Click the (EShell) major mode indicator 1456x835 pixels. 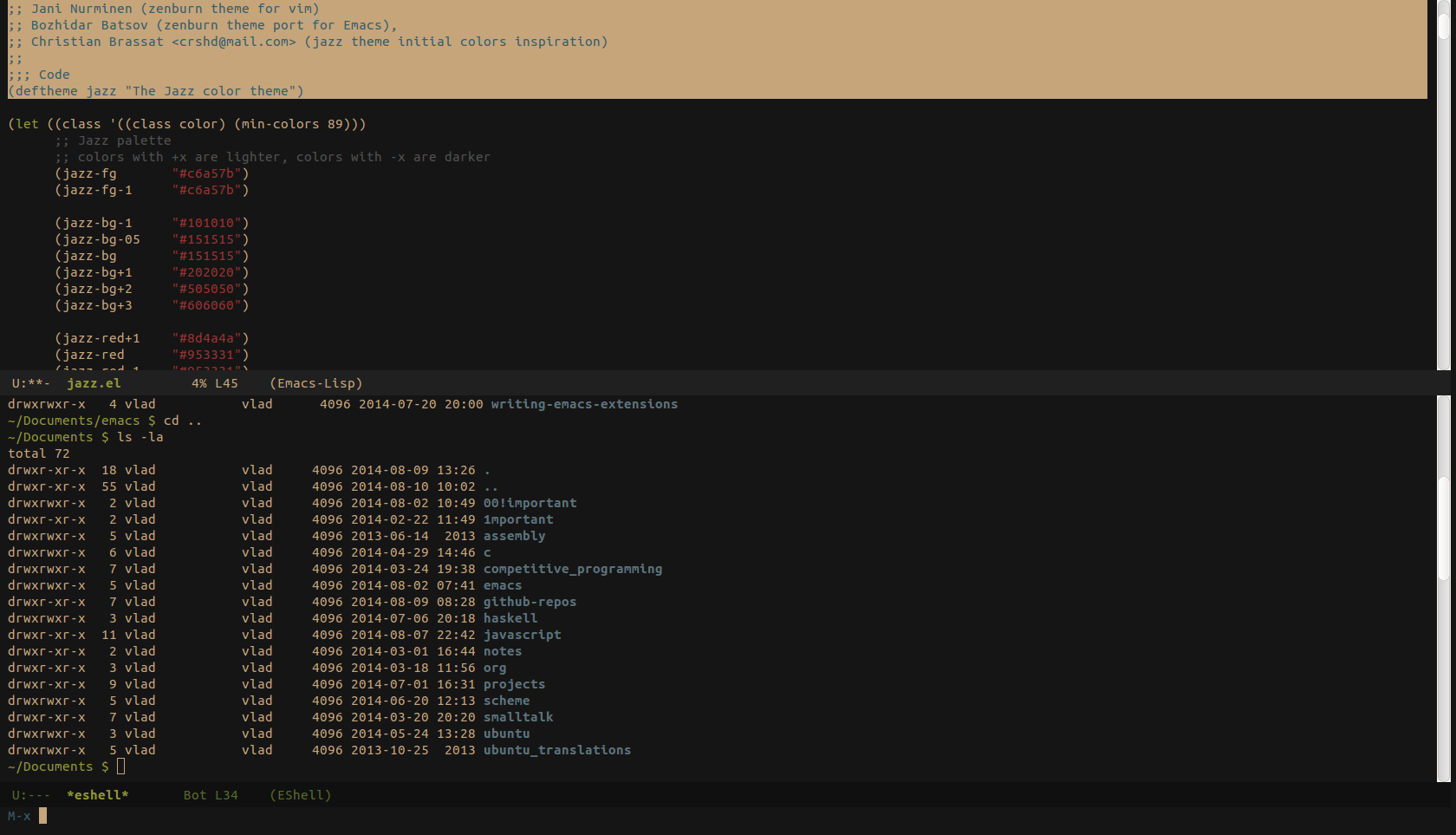point(301,795)
